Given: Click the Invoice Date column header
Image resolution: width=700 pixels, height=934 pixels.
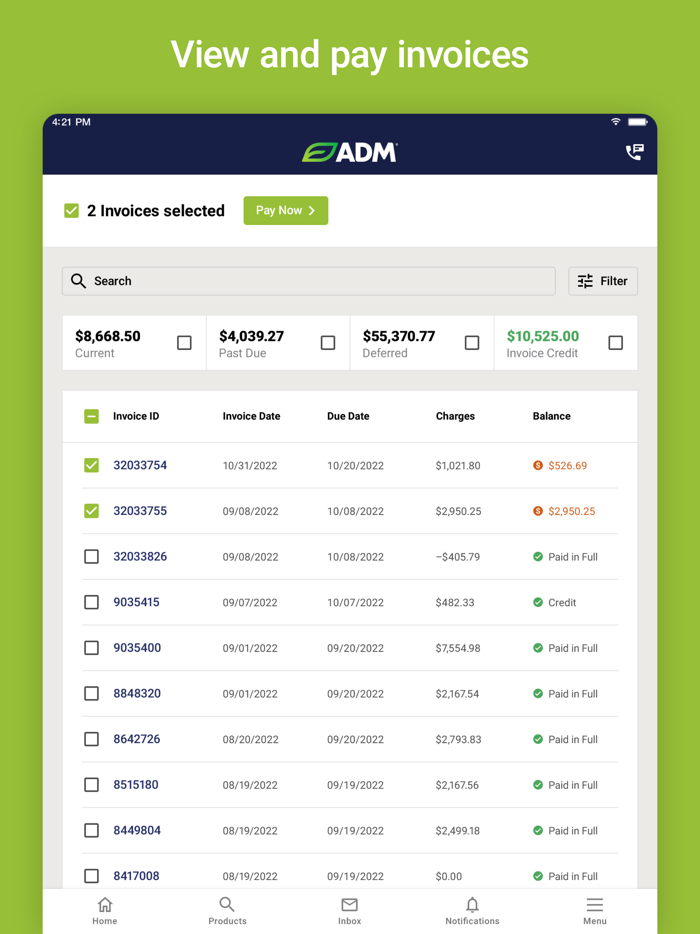Looking at the screenshot, I should [251, 416].
